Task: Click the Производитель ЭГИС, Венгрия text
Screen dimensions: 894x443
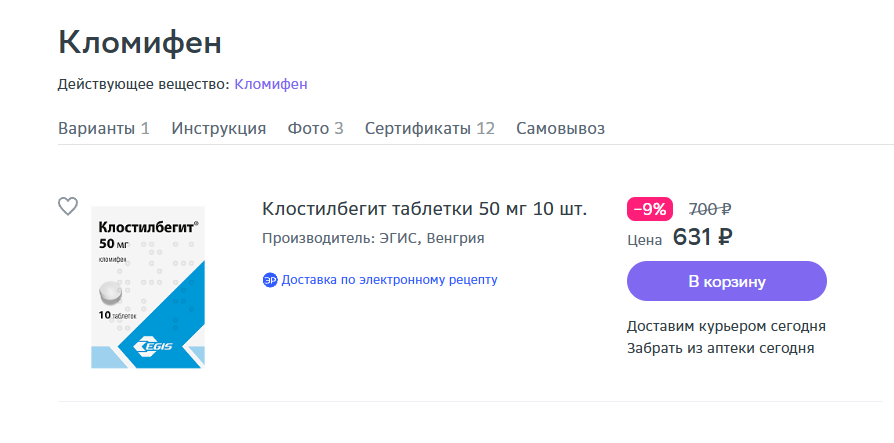Action: [x=373, y=238]
